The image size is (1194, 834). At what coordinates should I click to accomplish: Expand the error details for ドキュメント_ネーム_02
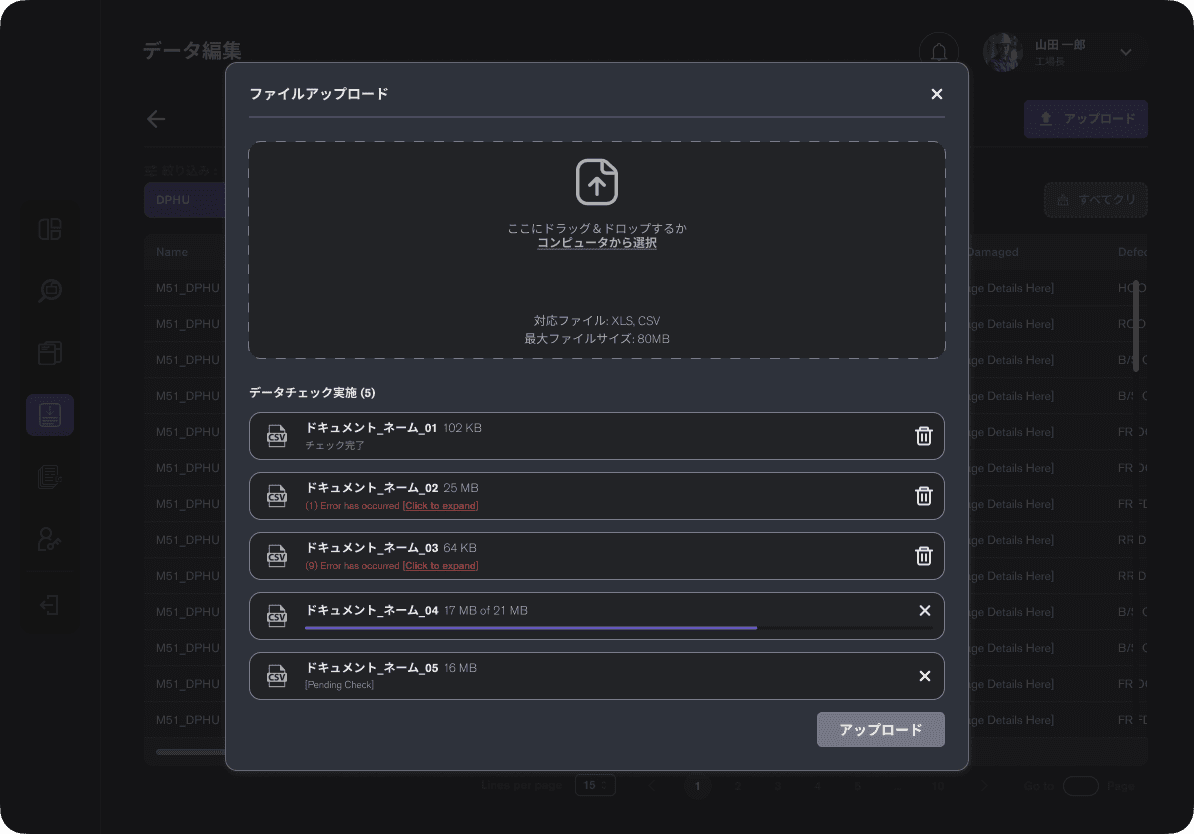coord(440,506)
